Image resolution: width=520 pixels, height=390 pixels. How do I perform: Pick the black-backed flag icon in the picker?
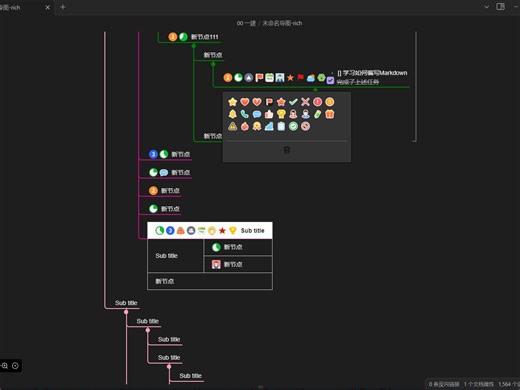(x=269, y=102)
